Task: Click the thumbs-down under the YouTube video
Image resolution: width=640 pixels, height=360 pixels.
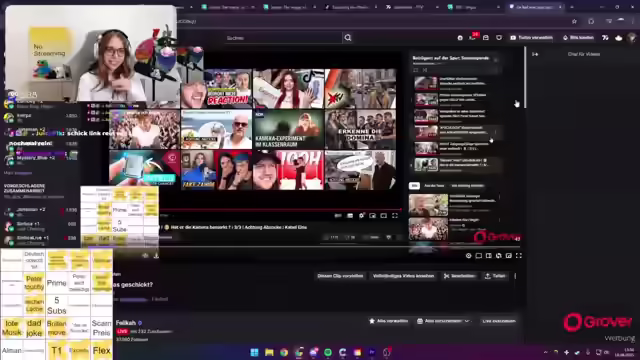Action: coord(349,237)
